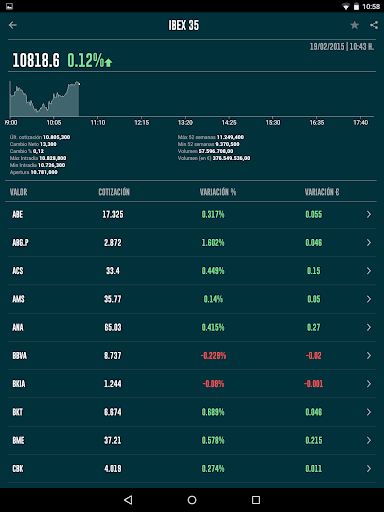Open ABG.P details via chevron
384x512 pixels.
(369, 243)
